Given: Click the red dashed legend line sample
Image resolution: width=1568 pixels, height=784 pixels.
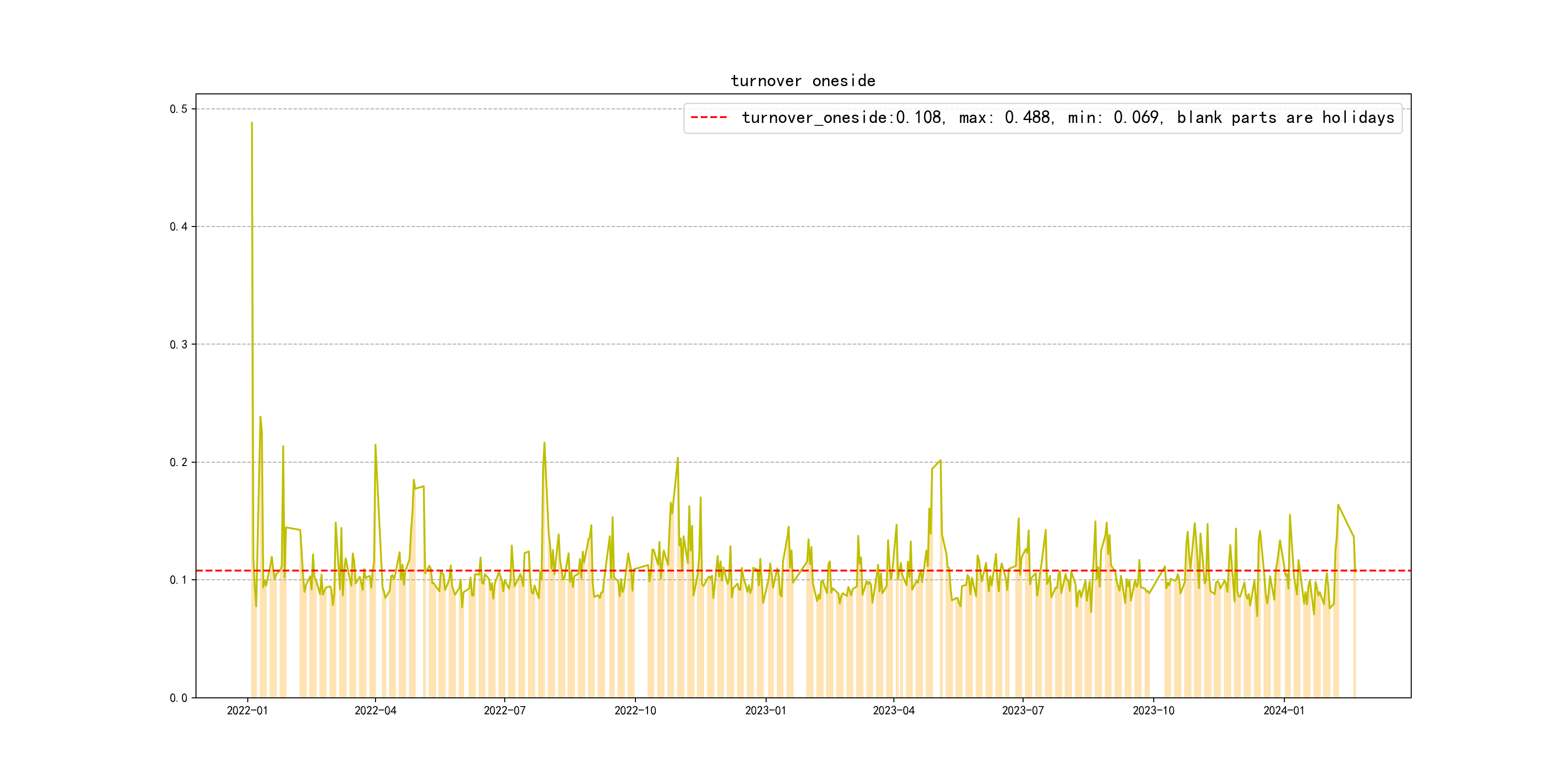Looking at the screenshot, I should pyautogui.click(x=709, y=118).
